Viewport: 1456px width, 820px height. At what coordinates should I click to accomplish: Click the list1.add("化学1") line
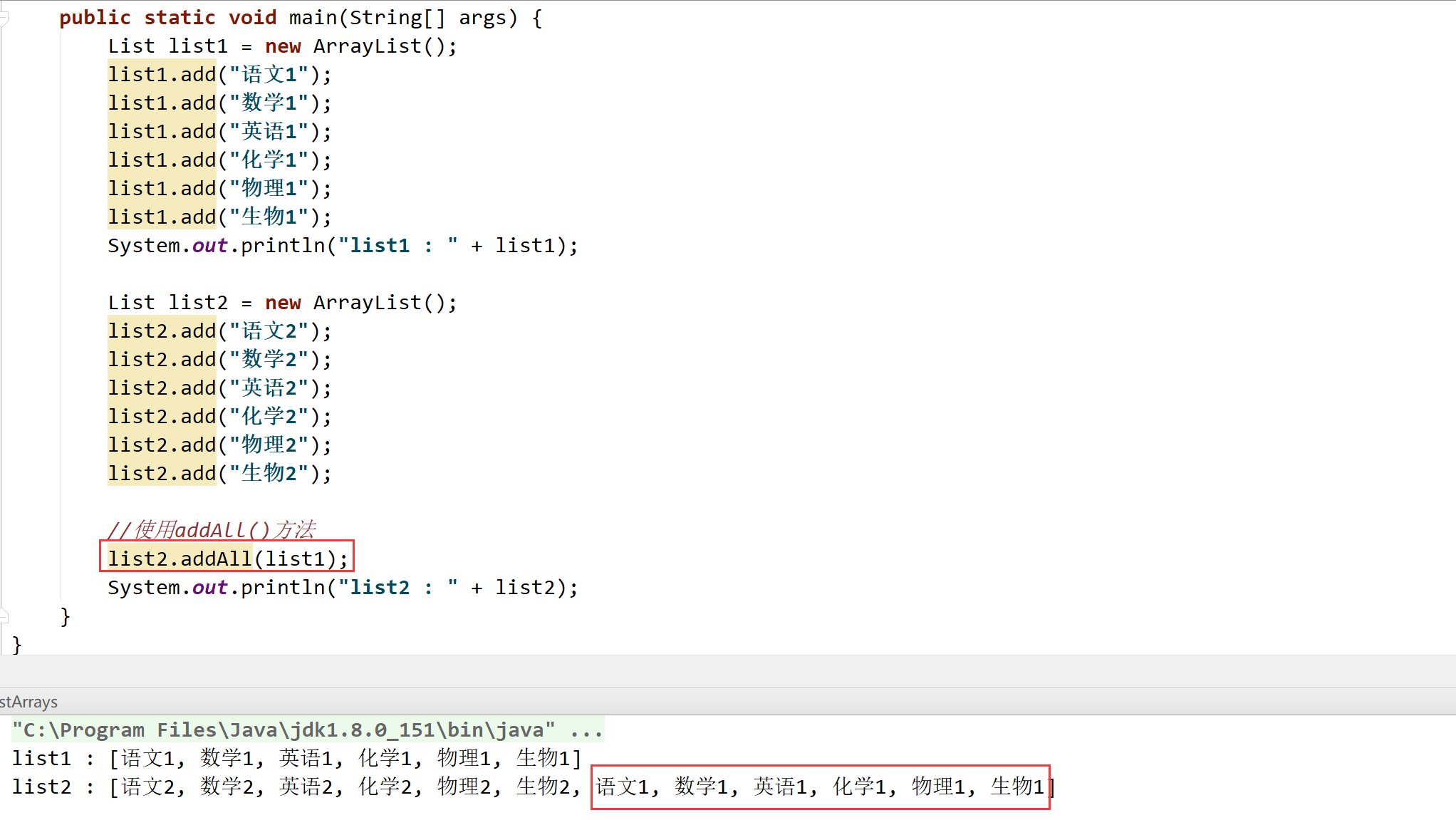(x=219, y=160)
